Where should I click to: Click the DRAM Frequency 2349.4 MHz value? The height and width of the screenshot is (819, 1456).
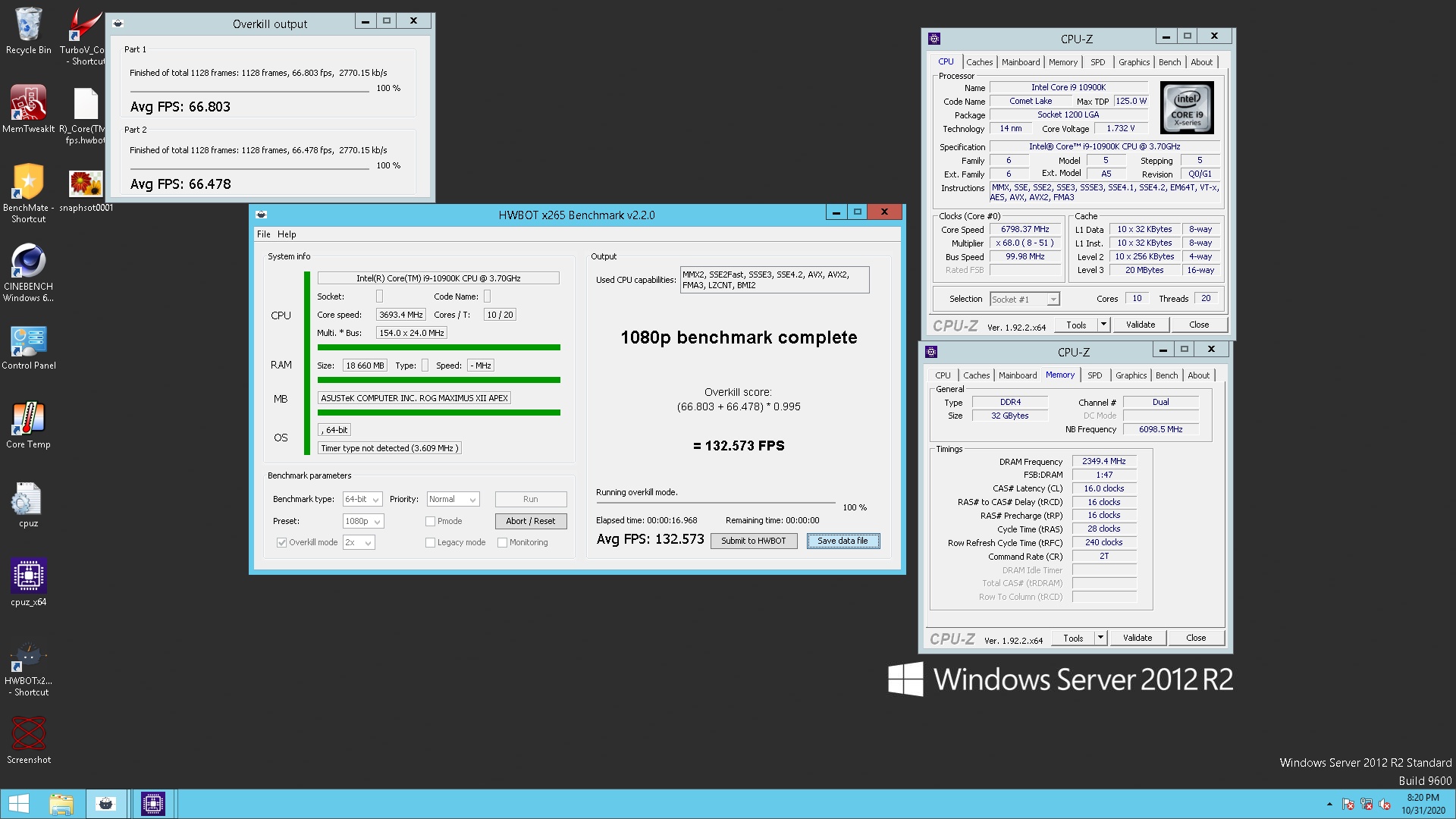(x=1103, y=461)
